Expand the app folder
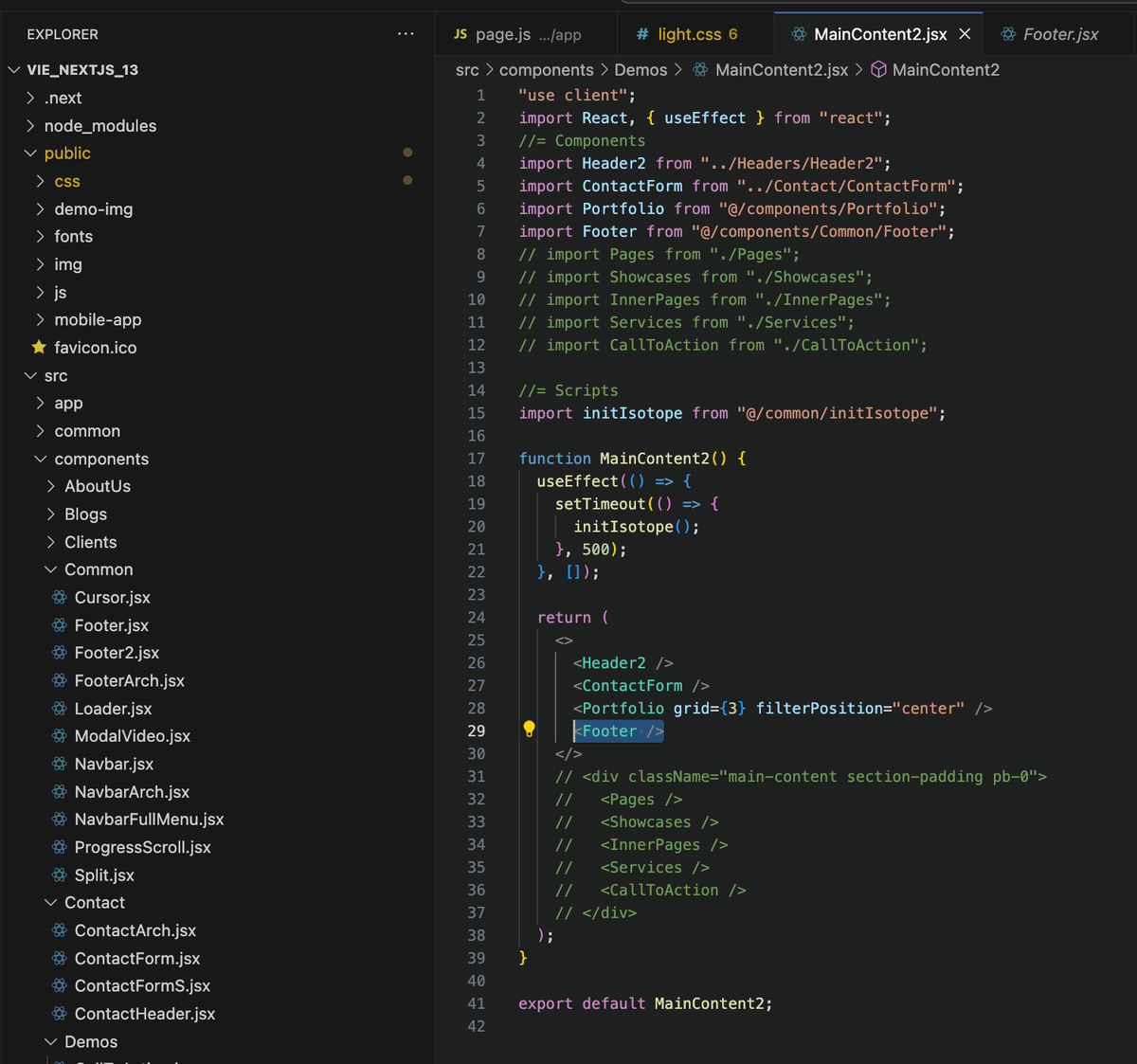Screen dimensions: 1137x1064 point(41,404)
